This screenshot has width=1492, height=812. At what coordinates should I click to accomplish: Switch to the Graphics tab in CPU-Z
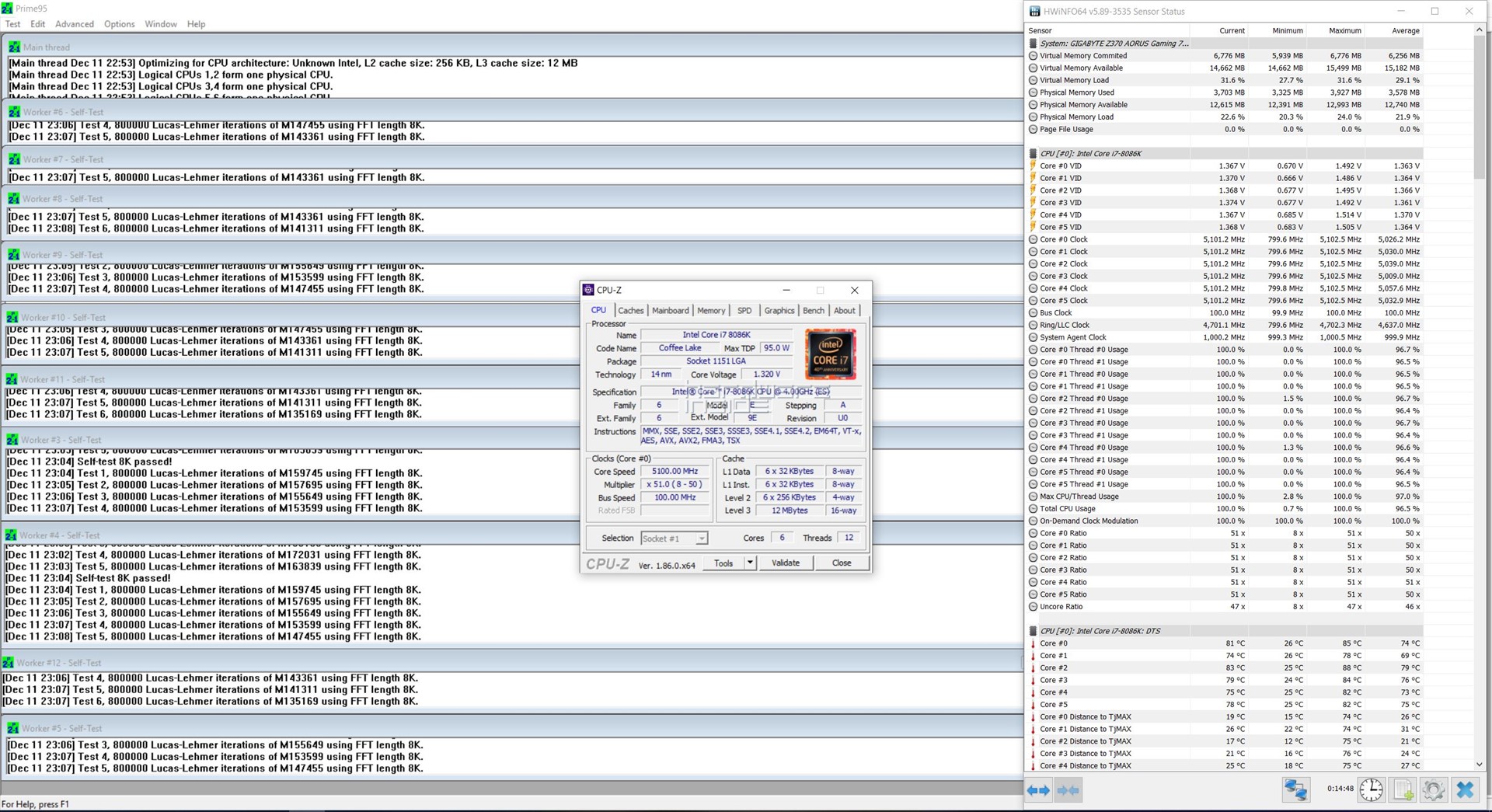pyautogui.click(x=779, y=311)
